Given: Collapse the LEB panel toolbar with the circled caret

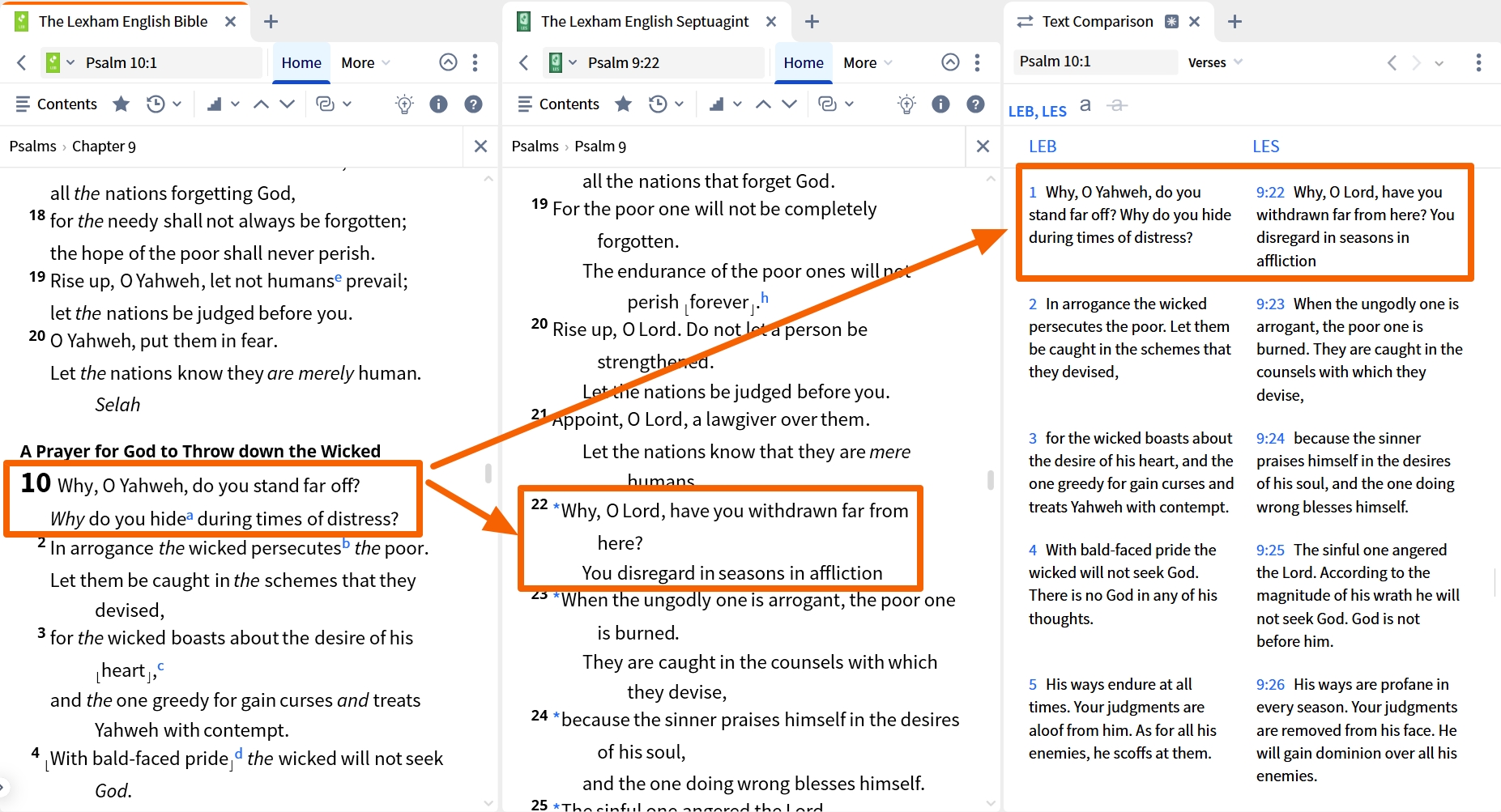Looking at the screenshot, I should 448,62.
